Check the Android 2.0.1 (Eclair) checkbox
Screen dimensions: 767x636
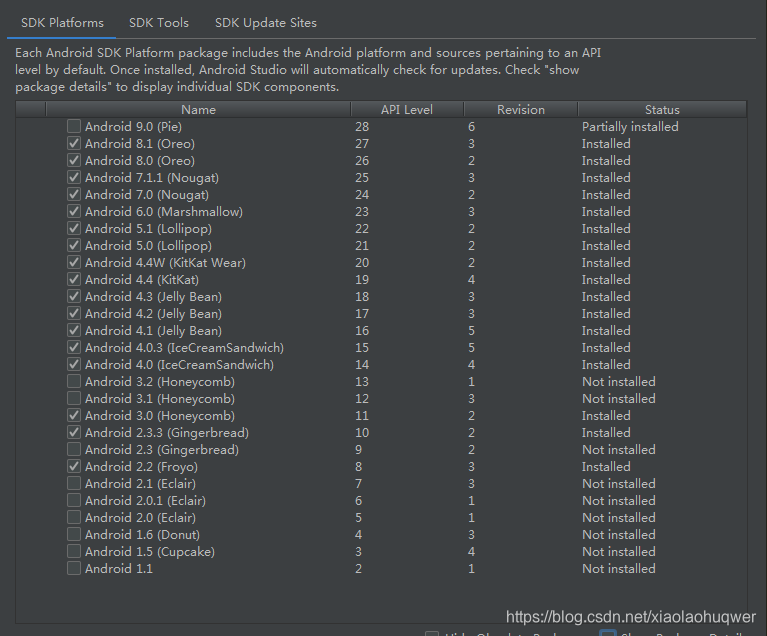pyautogui.click(x=74, y=500)
